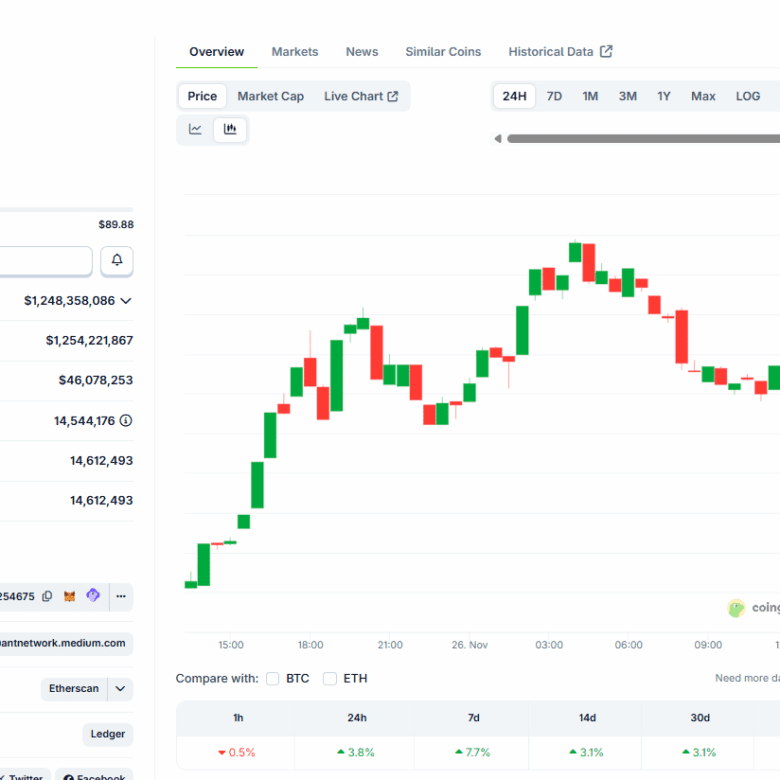Expand the market cap value chevron

pyautogui.click(x=126, y=300)
